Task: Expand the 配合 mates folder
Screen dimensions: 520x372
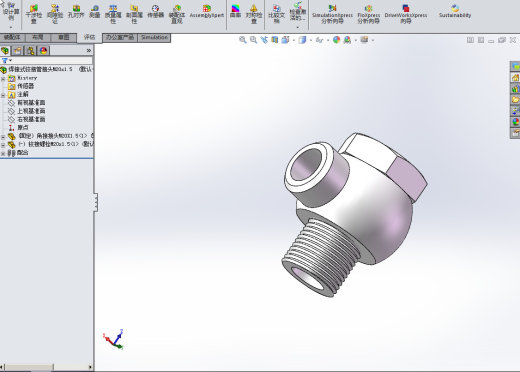Action: (x=3, y=154)
